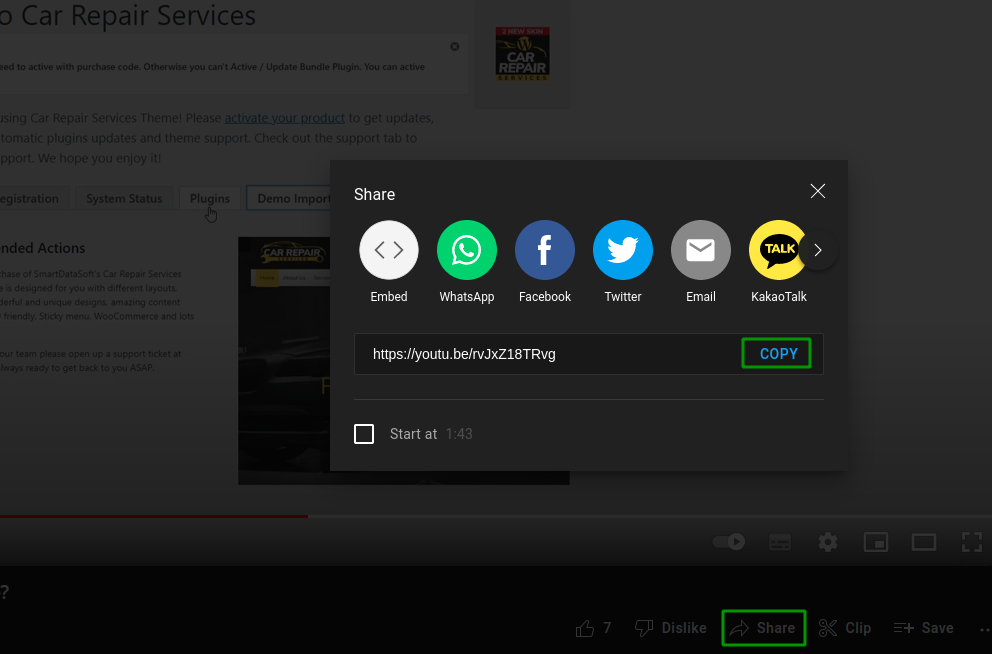The height and width of the screenshot is (654, 992).
Task: Like the video with thumbs up
Action: [593, 628]
